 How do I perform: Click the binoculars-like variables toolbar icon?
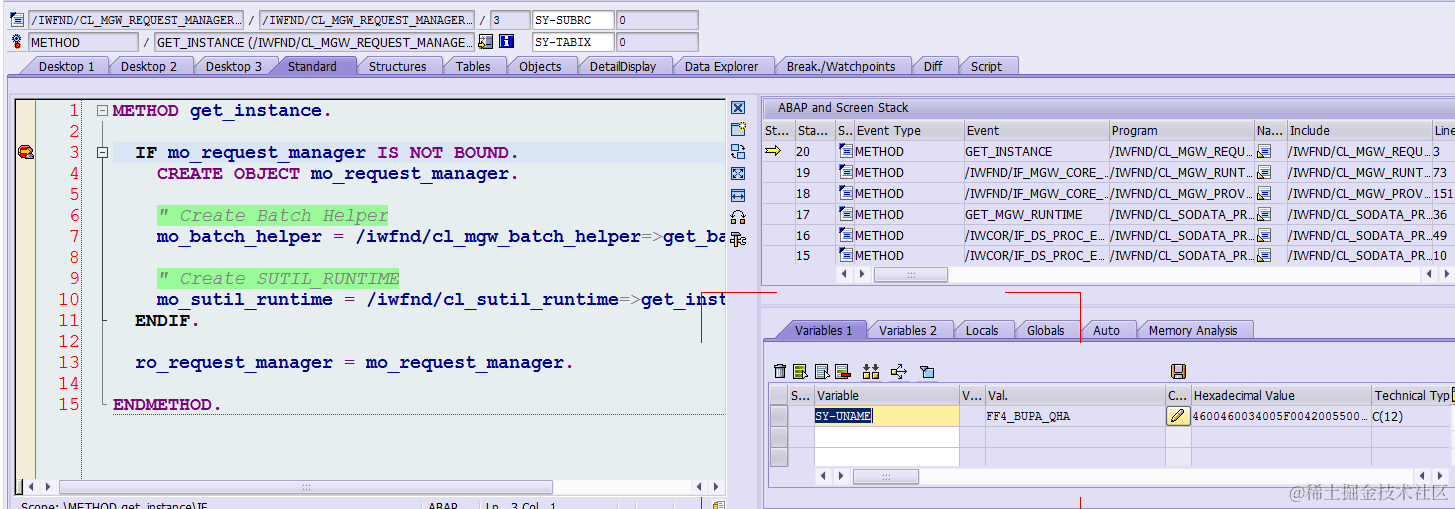click(871, 371)
